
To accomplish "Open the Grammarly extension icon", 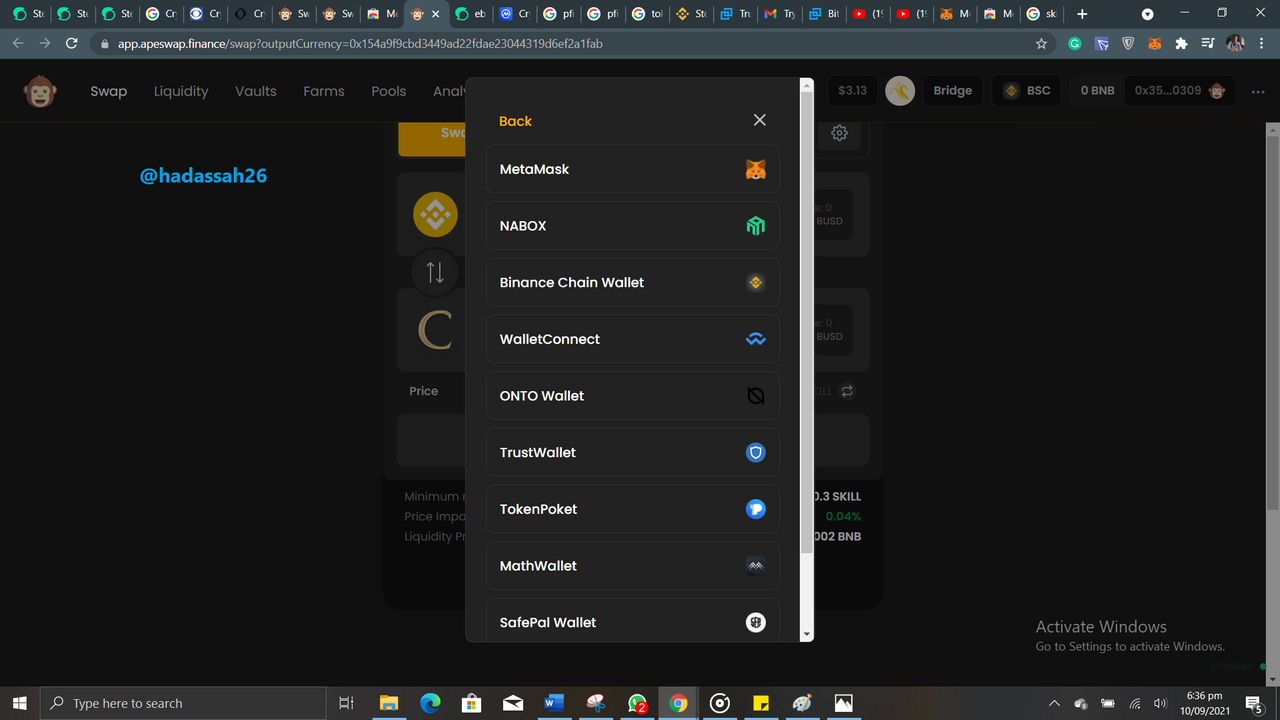I will (1075, 44).
